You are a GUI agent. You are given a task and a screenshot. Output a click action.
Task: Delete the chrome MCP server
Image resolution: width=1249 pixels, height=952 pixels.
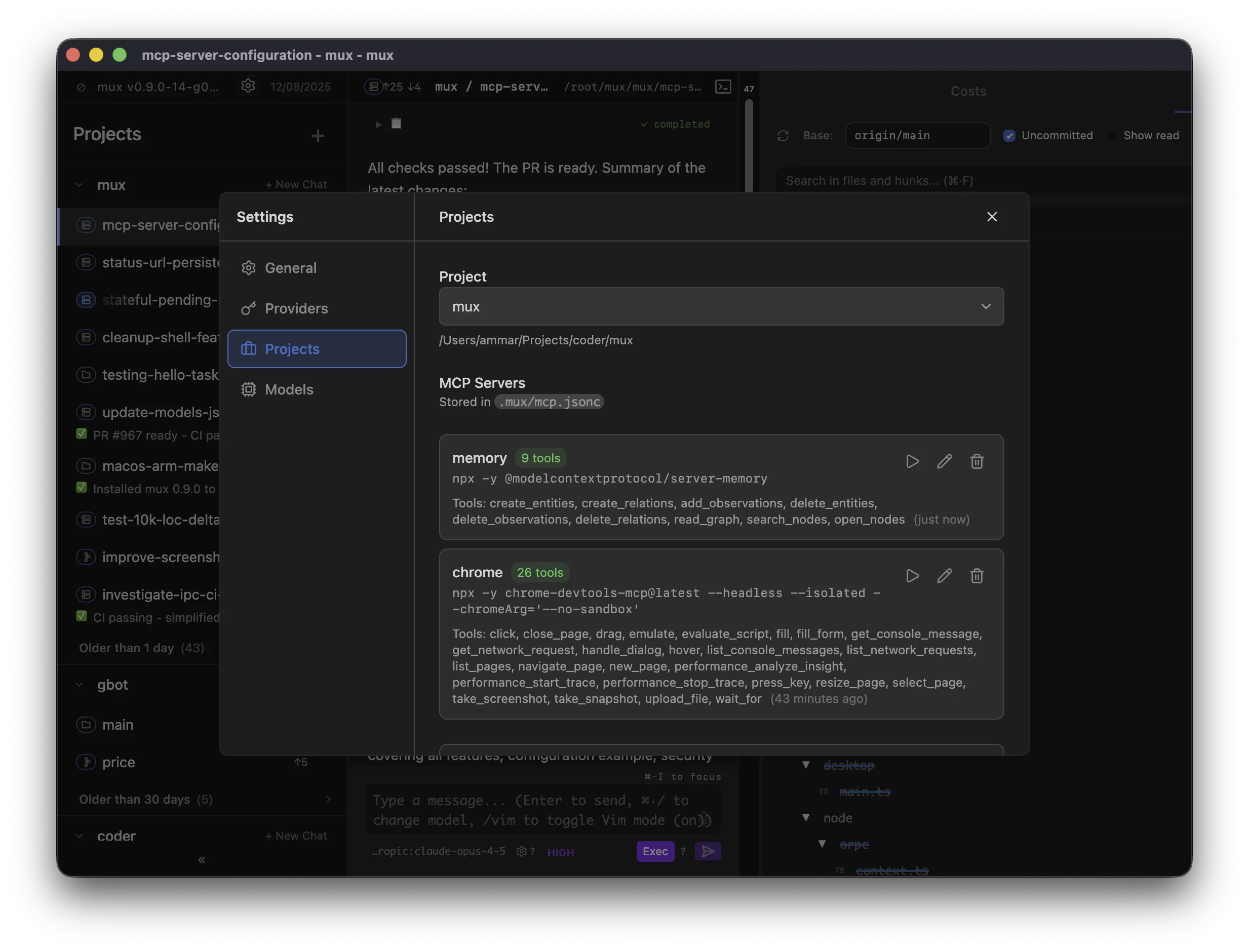(x=977, y=576)
